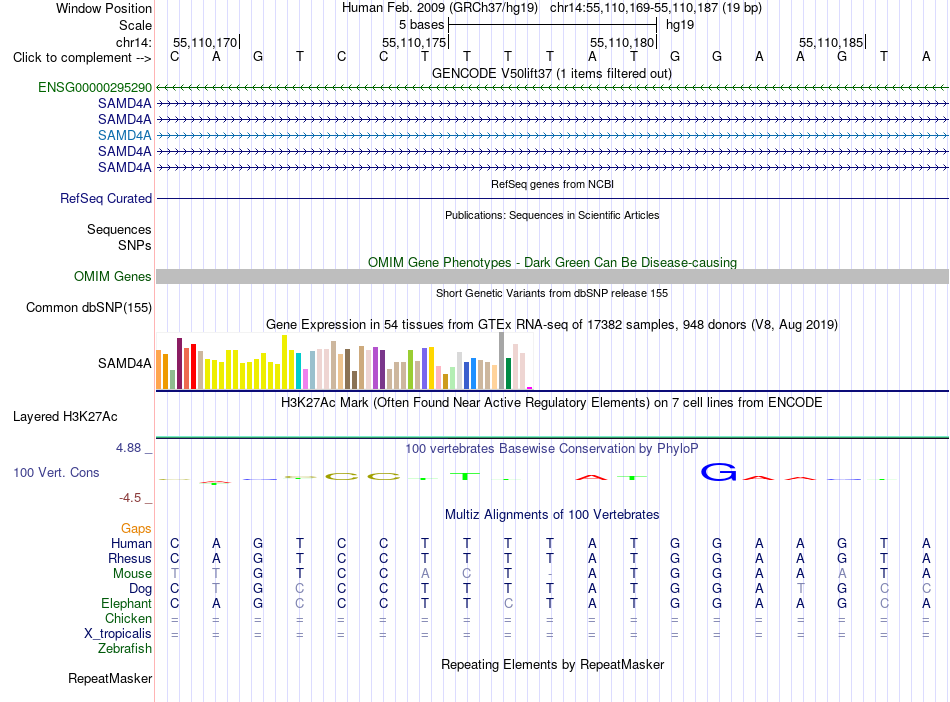Click the RepeatMasker track label
950x702 pixels.
coord(110,678)
